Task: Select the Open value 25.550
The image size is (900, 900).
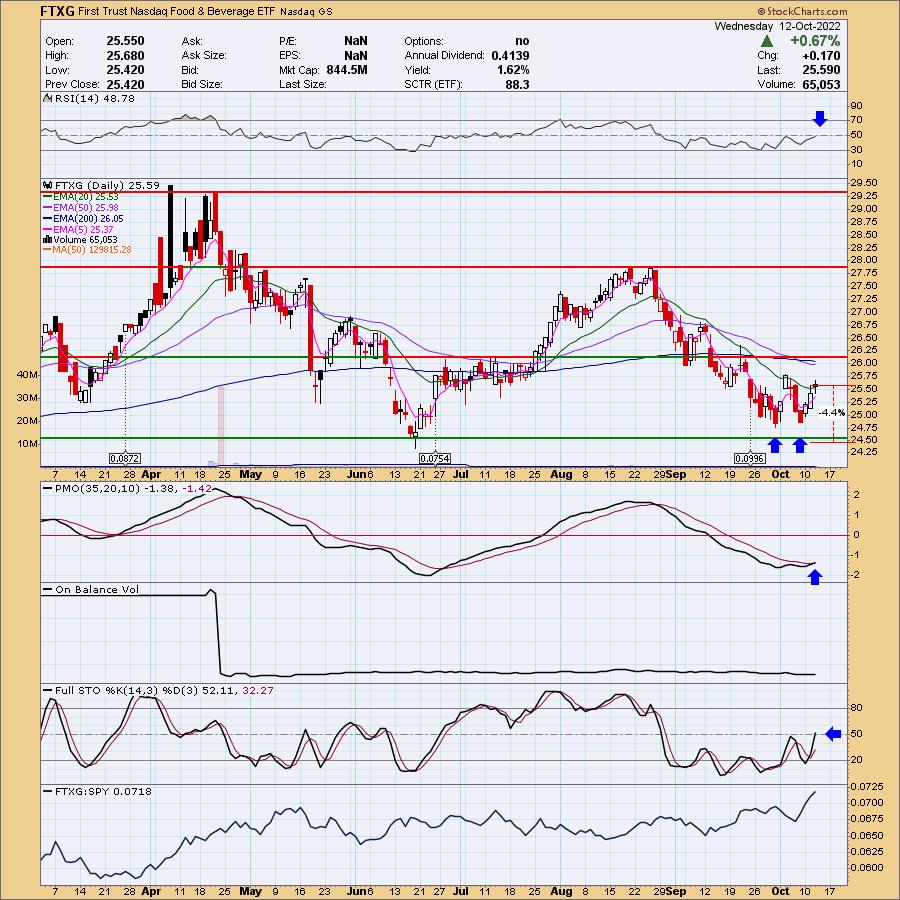Action: point(125,41)
